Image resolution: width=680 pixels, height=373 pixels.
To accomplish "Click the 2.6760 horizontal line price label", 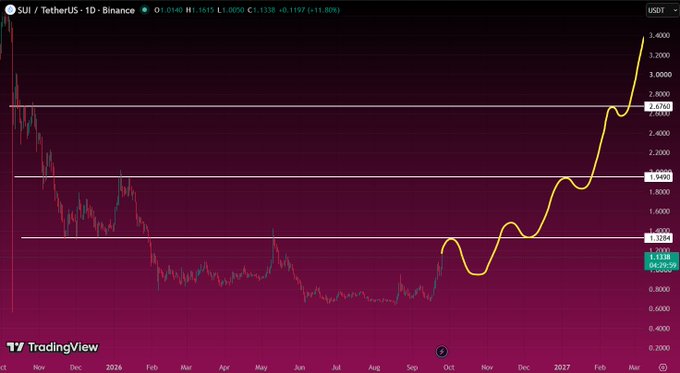I will pyautogui.click(x=658, y=106).
